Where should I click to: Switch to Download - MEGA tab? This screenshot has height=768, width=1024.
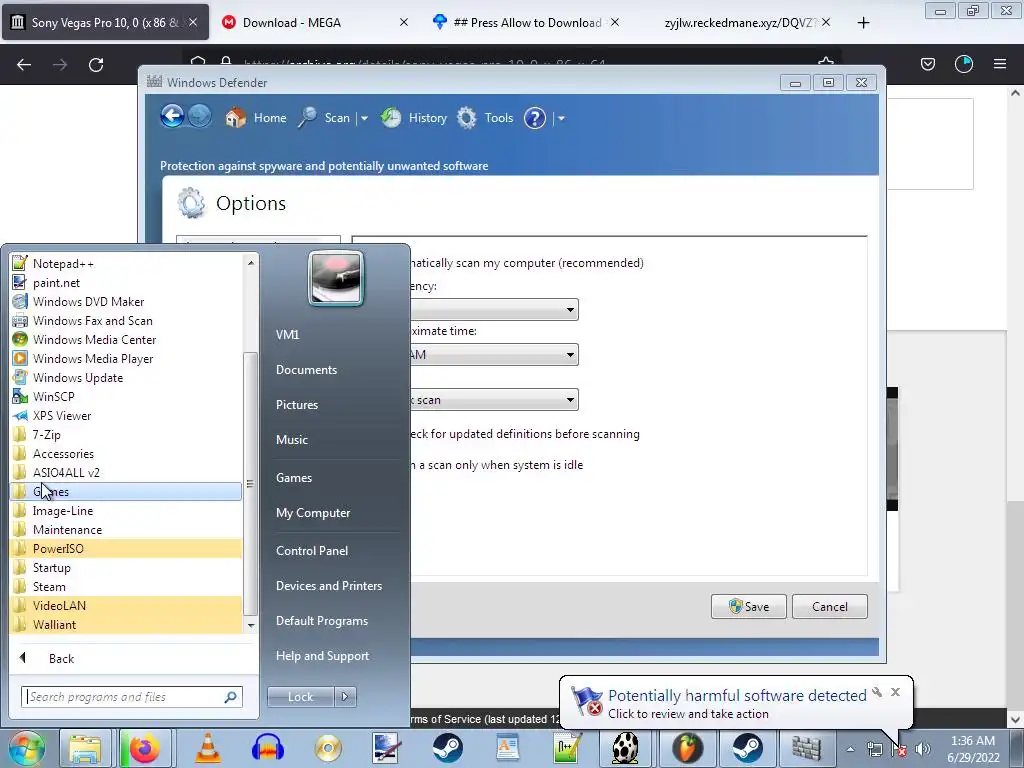[315, 22]
